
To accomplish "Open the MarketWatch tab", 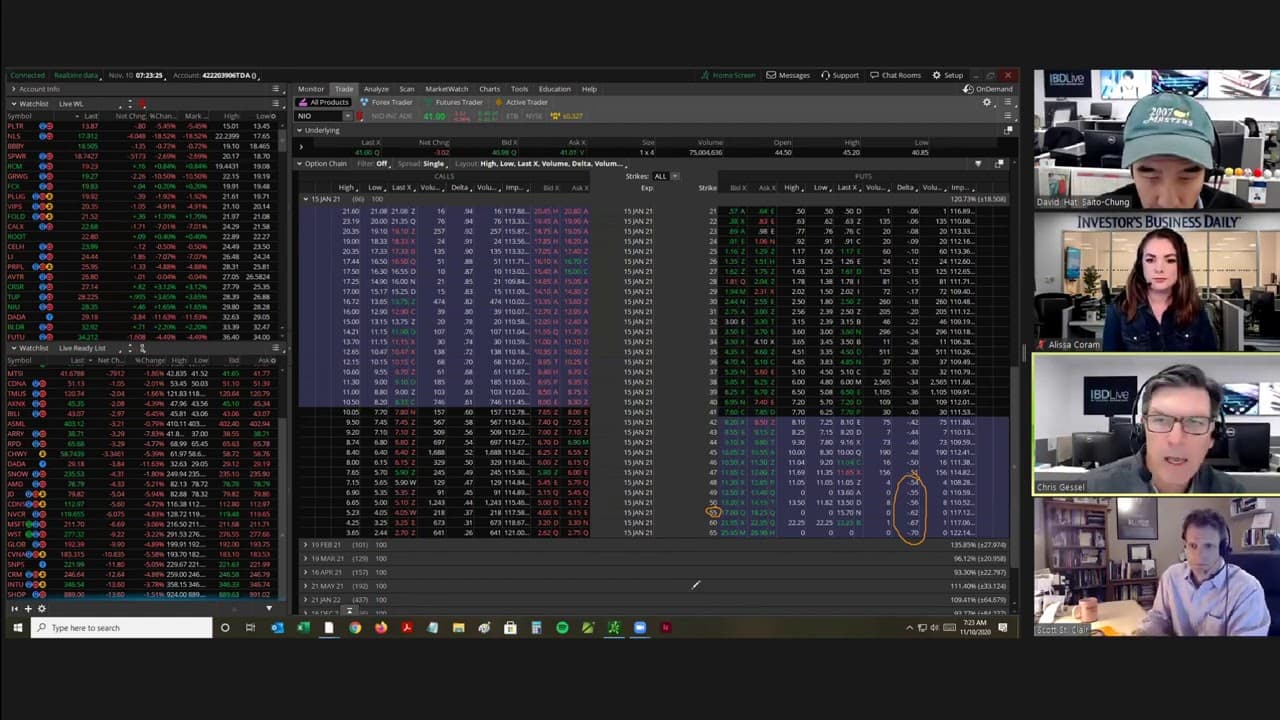I will pos(447,89).
